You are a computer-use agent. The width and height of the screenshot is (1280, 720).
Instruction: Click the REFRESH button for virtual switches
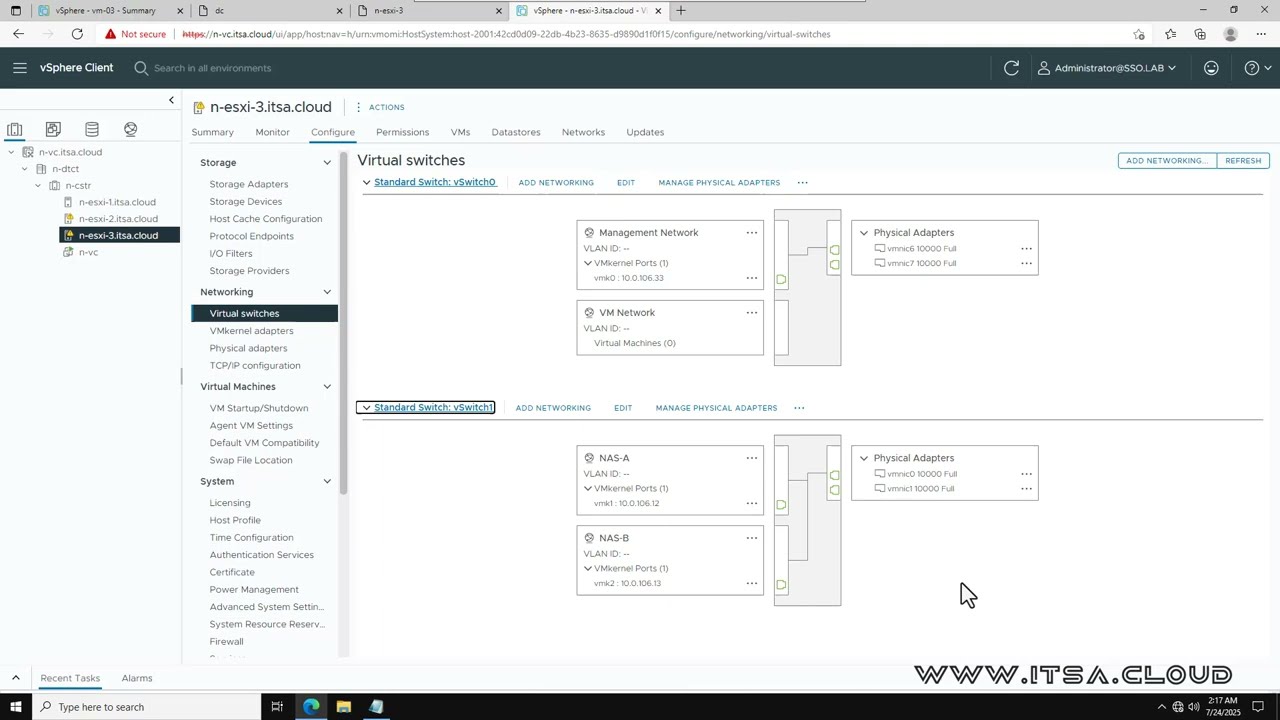point(1243,161)
